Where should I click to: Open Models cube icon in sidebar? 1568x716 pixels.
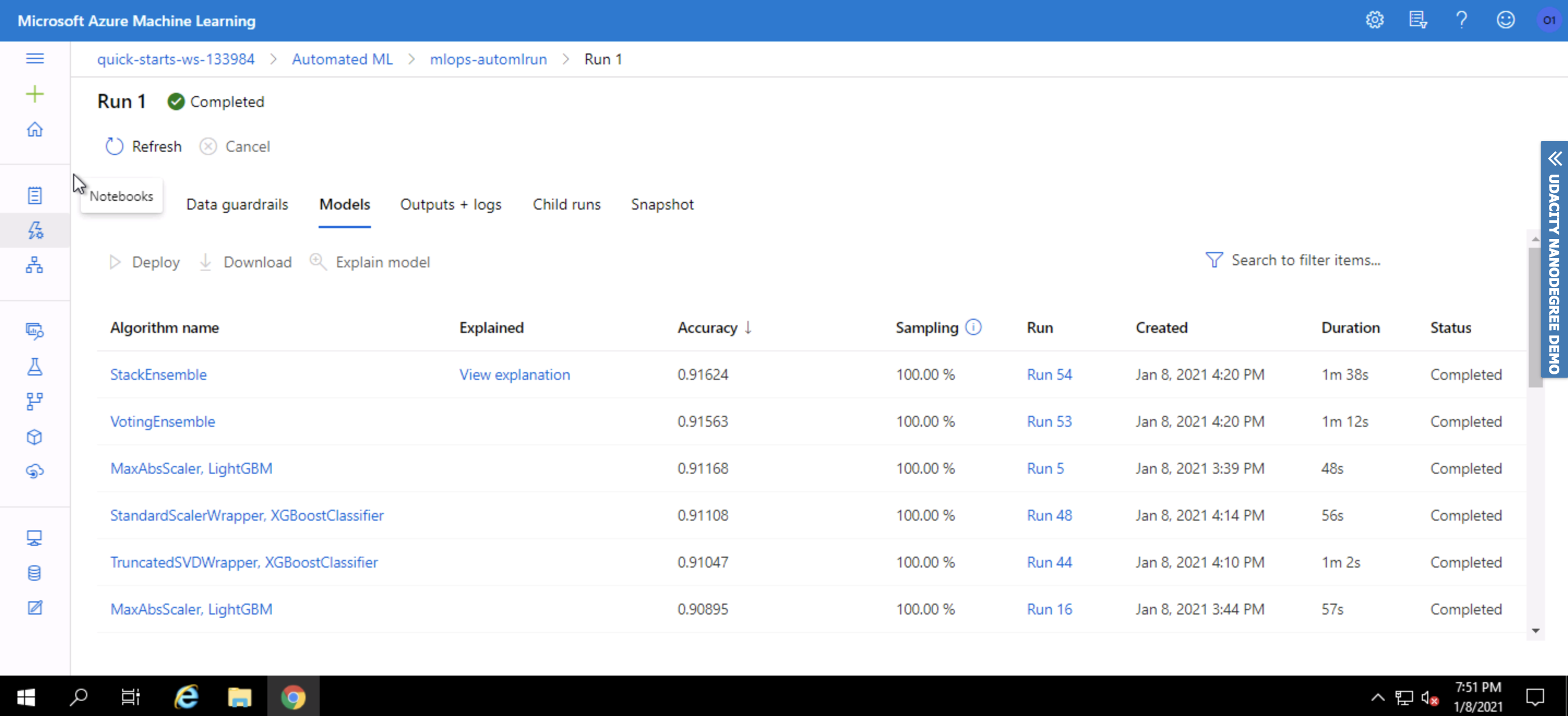(35, 437)
